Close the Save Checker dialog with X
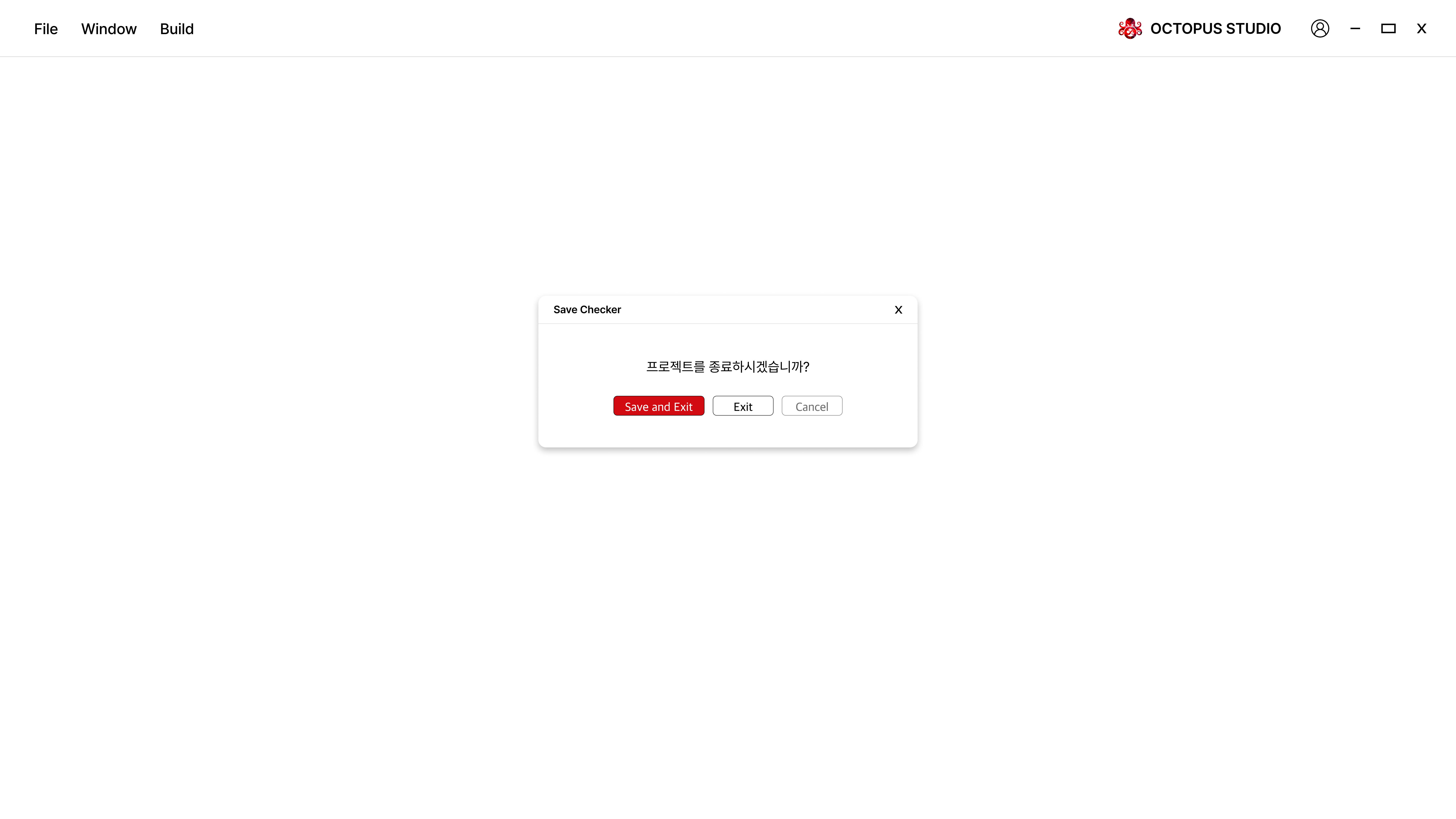Screen dimensions: 1456x819 pos(898,310)
